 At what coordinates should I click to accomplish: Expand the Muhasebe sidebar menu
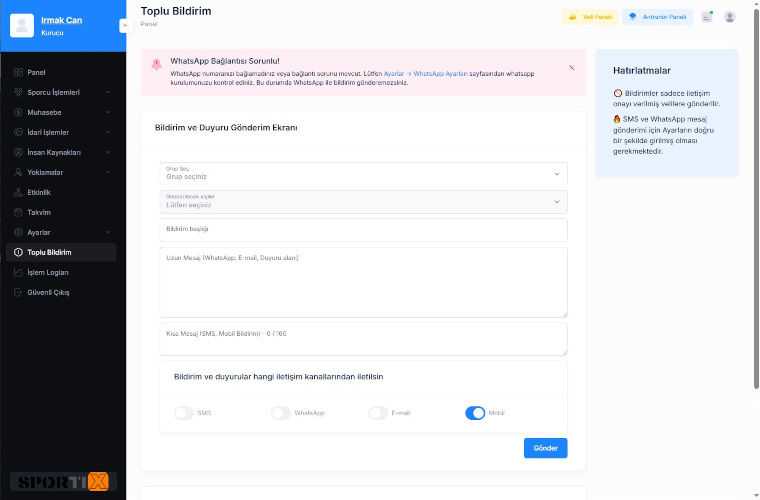point(62,112)
